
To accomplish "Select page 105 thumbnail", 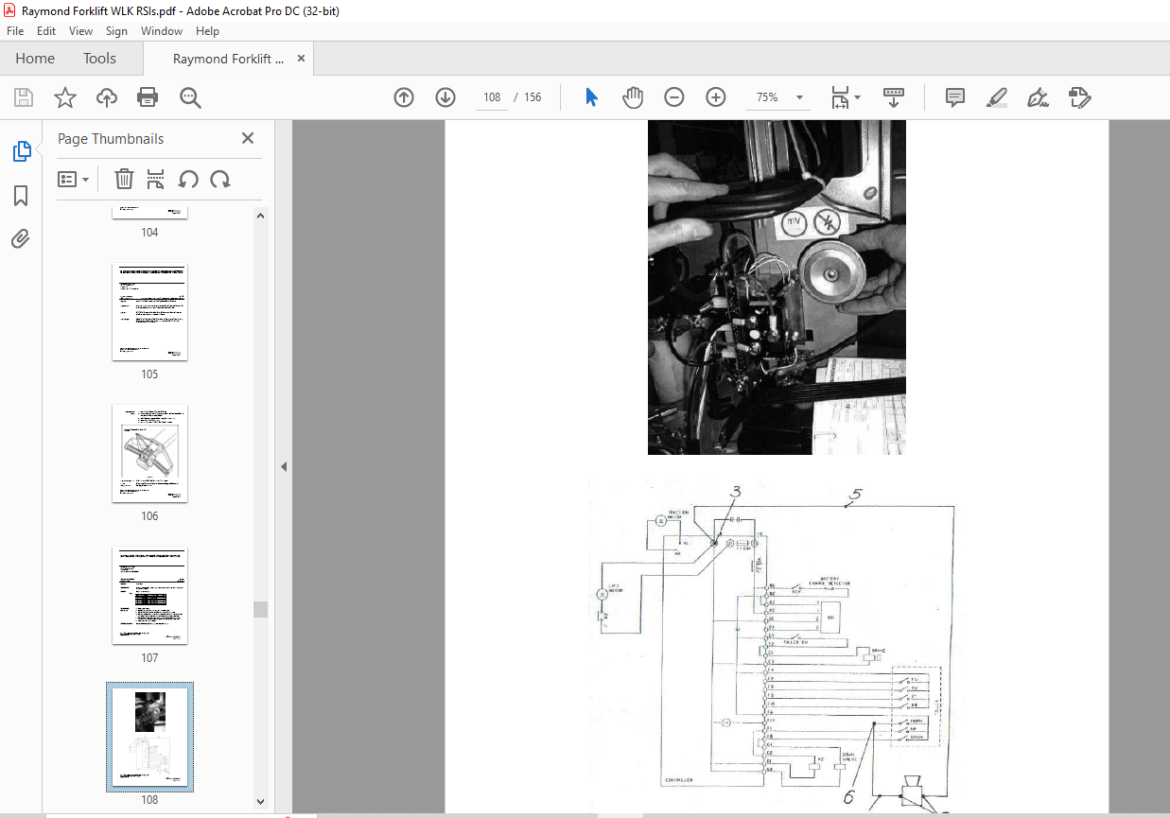I will (149, 312).
